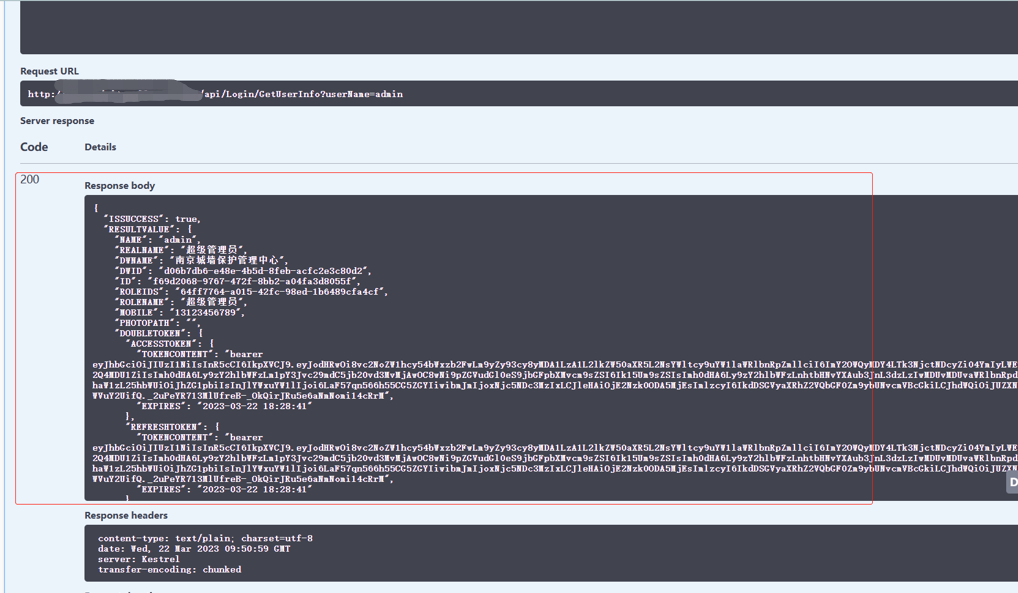The height and width of the screenshot is (593, 1018).
Task: Click the "ID" value f69d2068-9767 line
Action: point(237,281)
